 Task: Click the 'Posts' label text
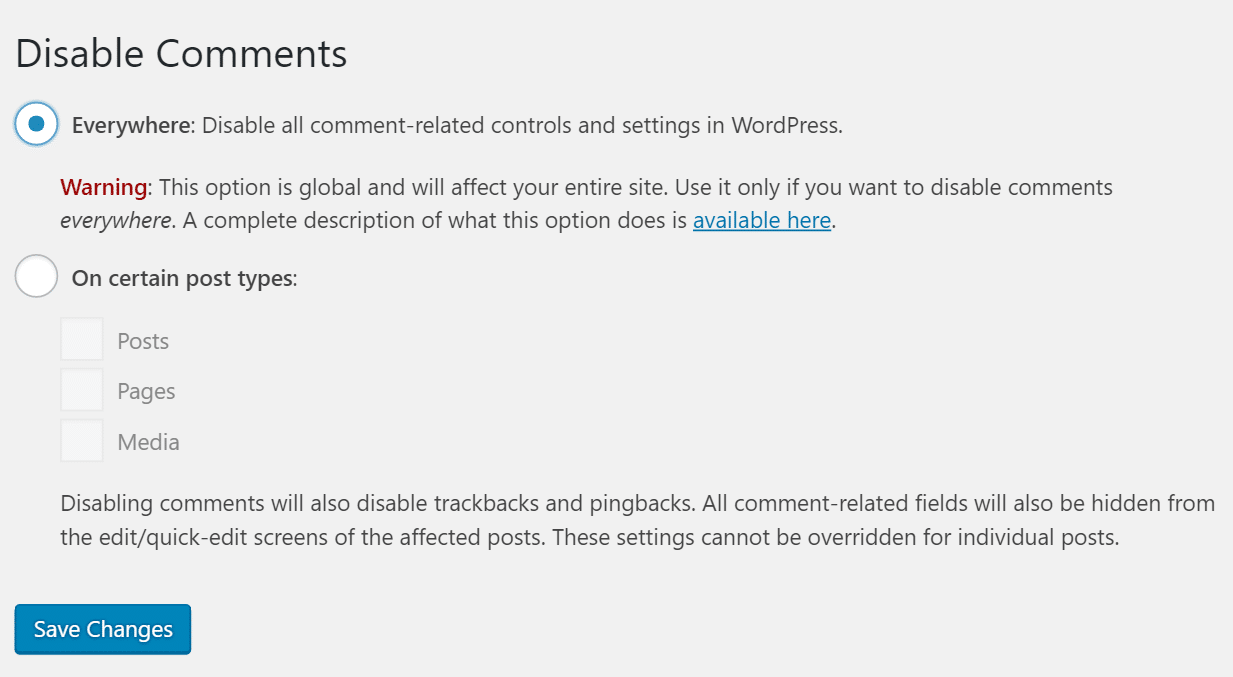click(x=143, y=341)
